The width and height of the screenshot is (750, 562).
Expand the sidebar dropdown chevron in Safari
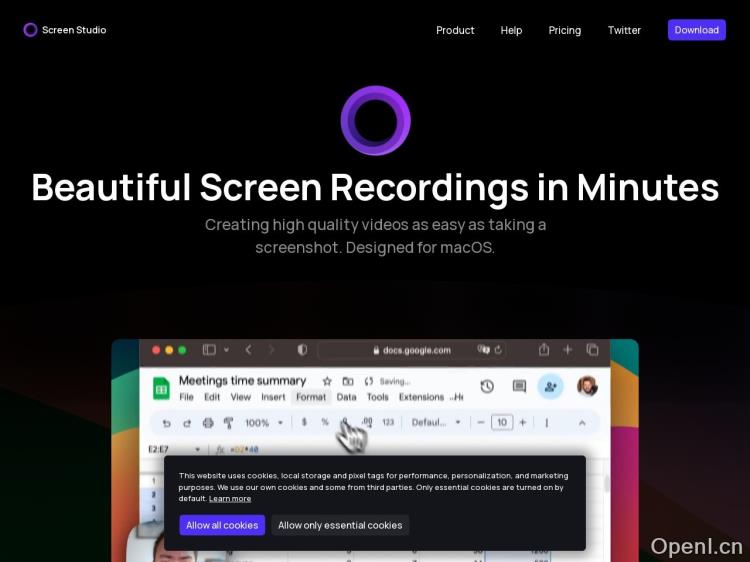pyautogui.click(x=226, y=350)
